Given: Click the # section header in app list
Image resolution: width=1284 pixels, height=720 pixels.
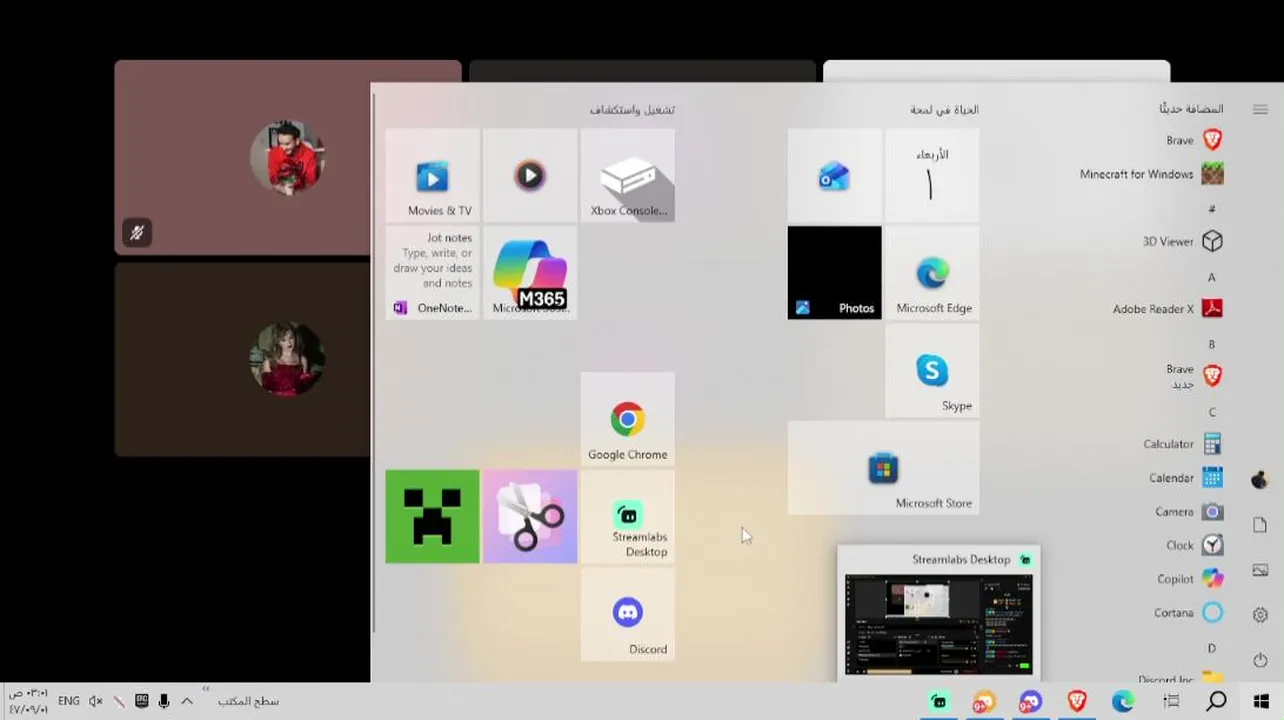Looking at the screenshot, I should click(x=1211, y=209).
